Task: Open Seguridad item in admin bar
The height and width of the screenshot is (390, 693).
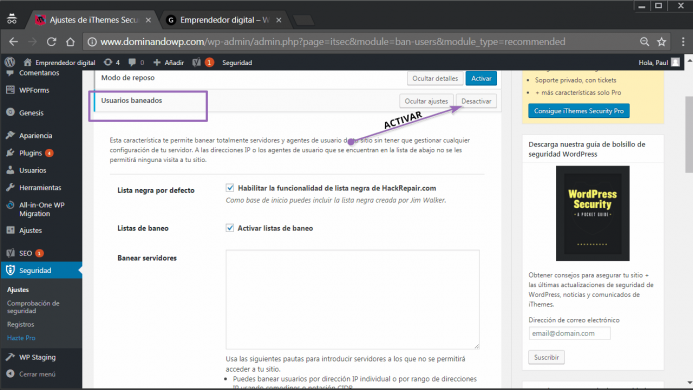Action: tap(237, 62)
